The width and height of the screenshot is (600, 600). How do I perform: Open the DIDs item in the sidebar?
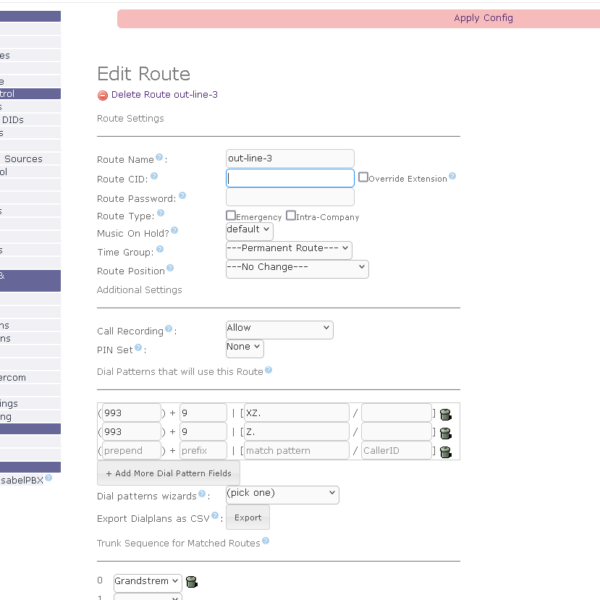coord(12,119)
